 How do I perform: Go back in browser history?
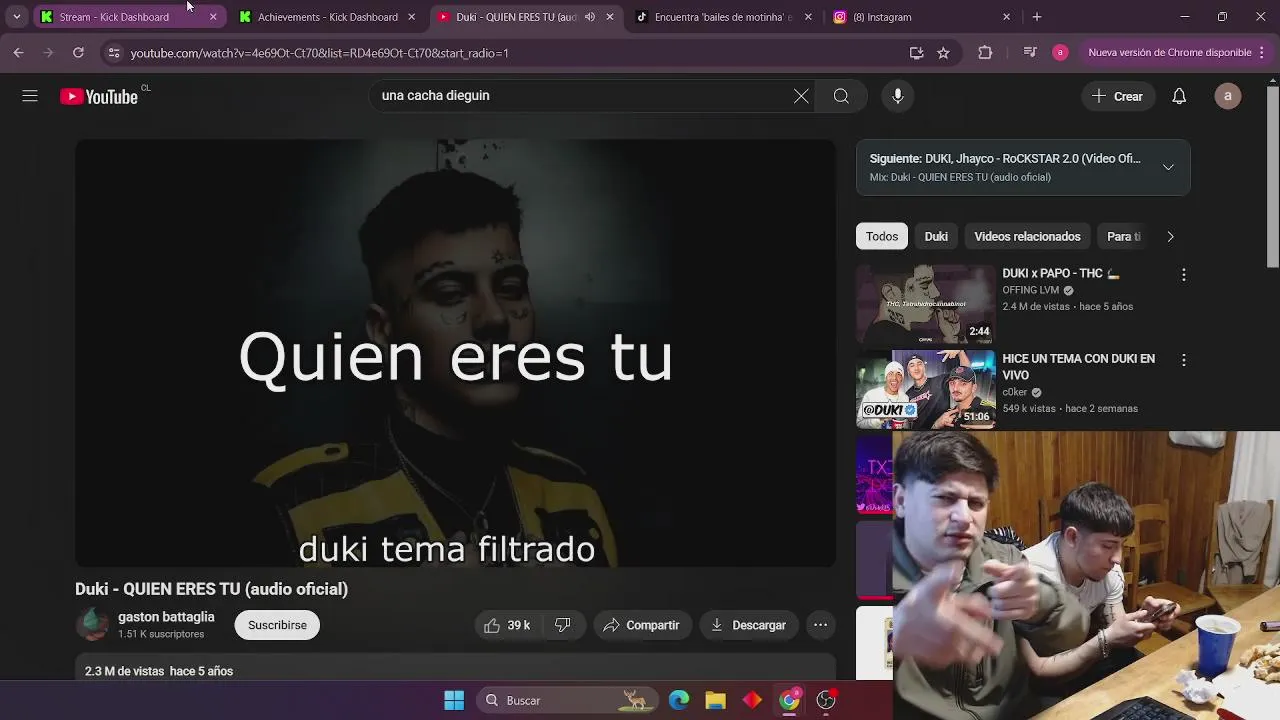[18, 53]
